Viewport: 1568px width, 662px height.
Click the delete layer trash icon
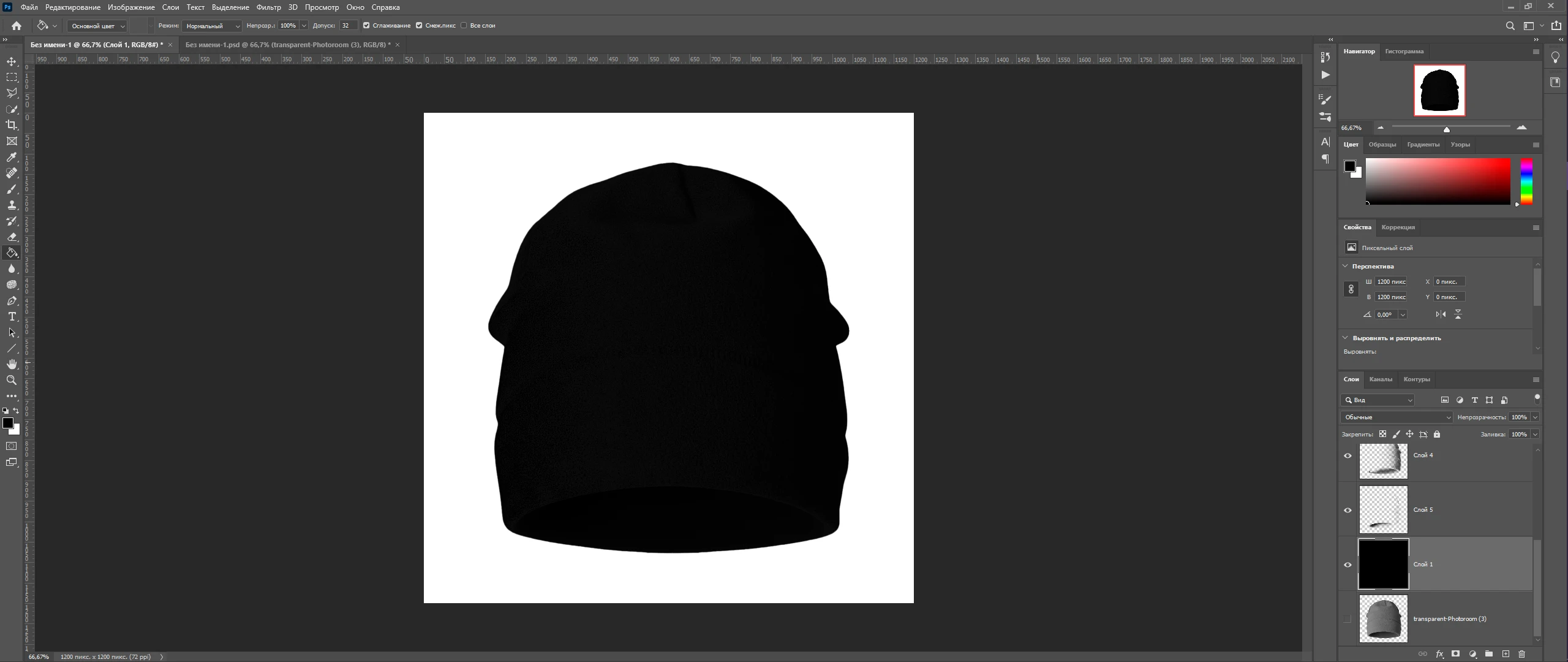1521,654
